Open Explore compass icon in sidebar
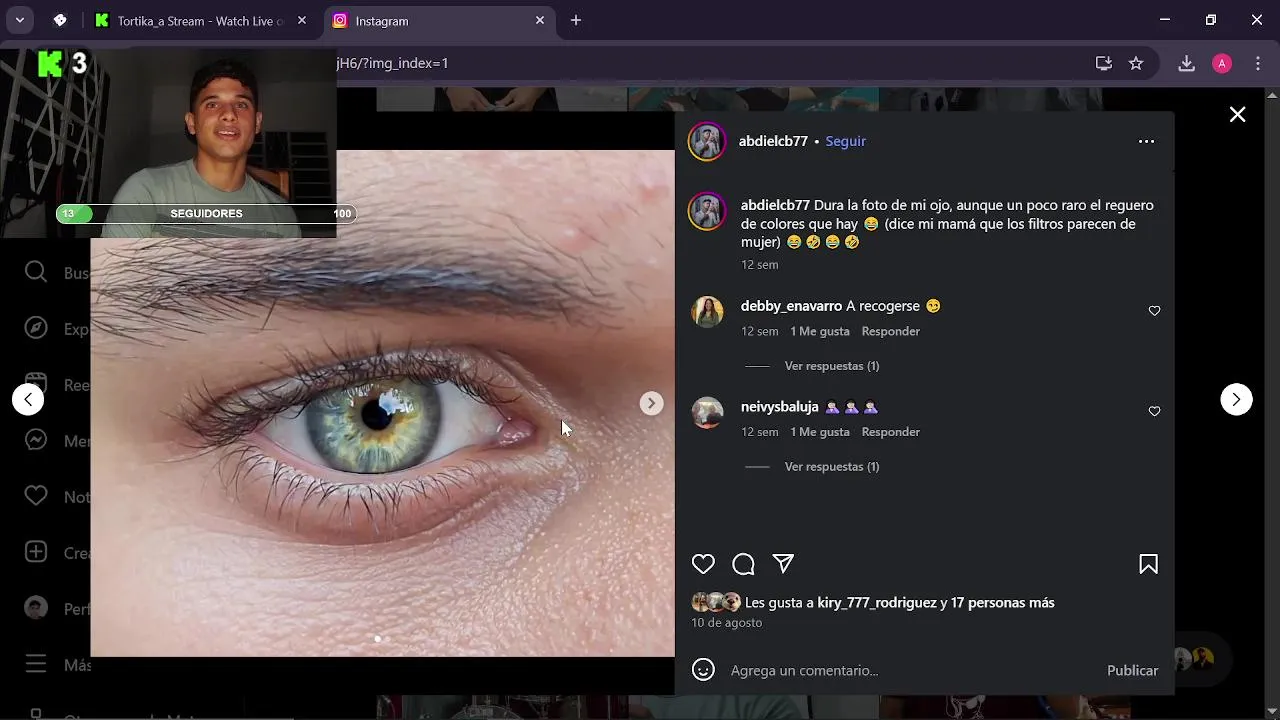Viewport: 1280px width, 720px height. click(36, 328)
